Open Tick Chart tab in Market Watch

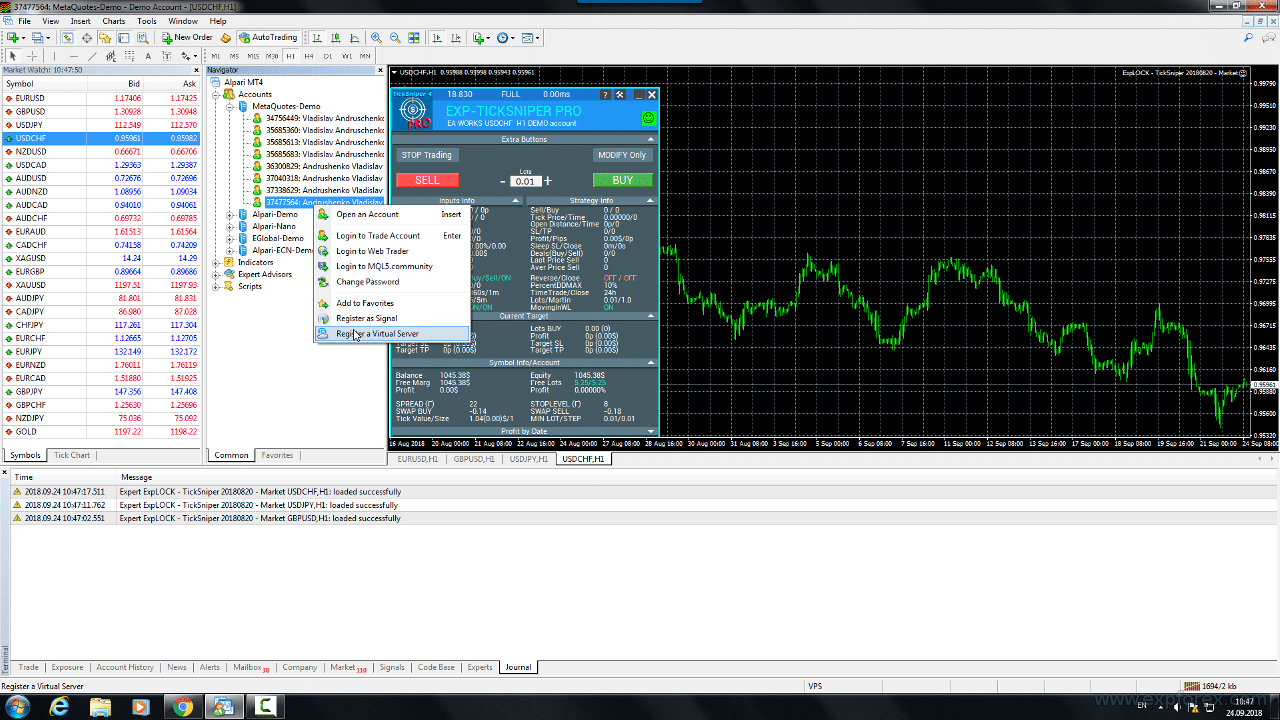[x=72, y=455]
